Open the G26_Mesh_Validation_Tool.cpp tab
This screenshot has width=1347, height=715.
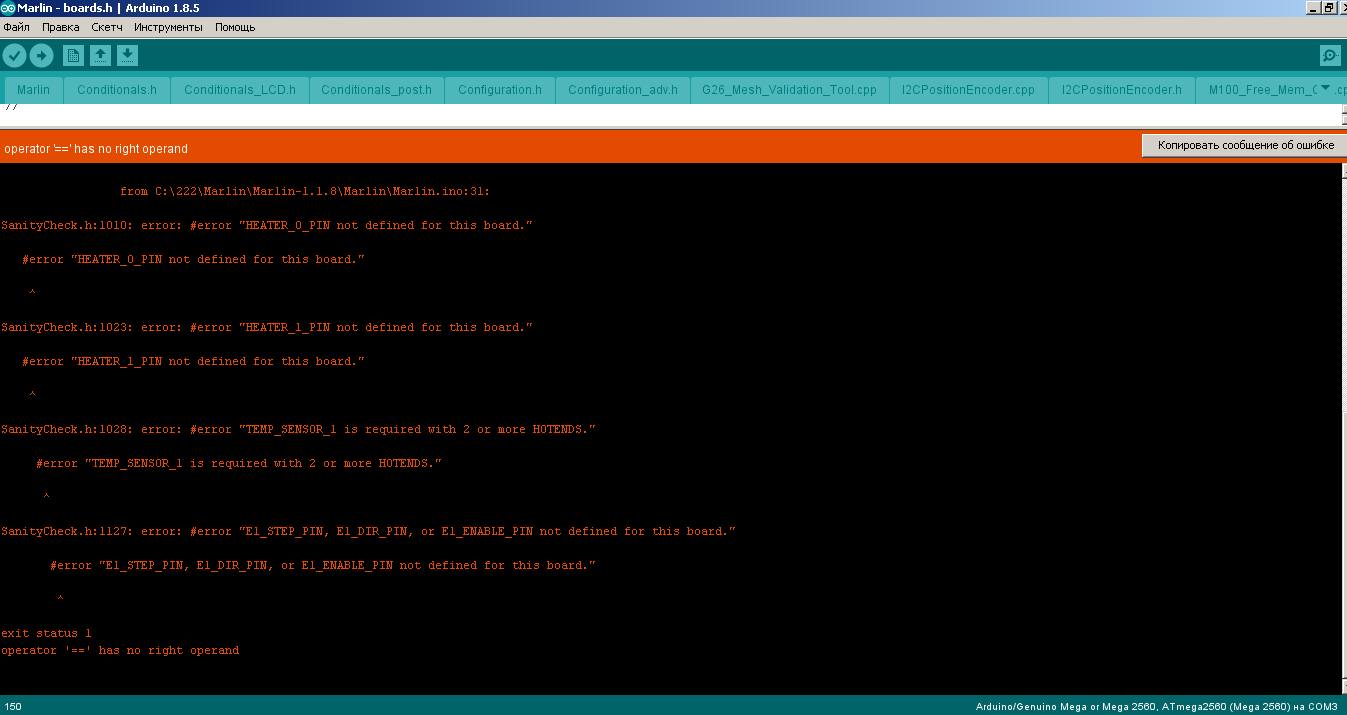(x=788, y=90)
